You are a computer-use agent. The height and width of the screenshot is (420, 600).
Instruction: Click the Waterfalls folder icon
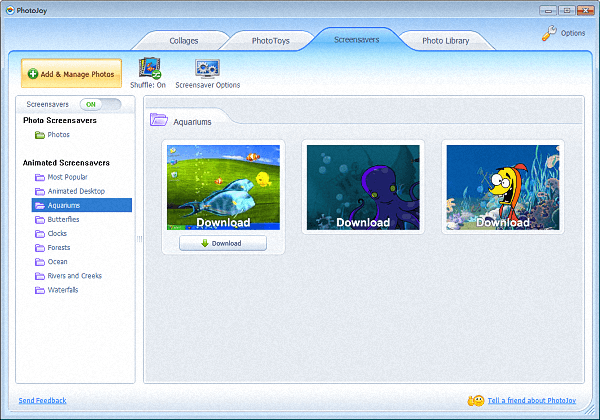click(x=40, y=290)
